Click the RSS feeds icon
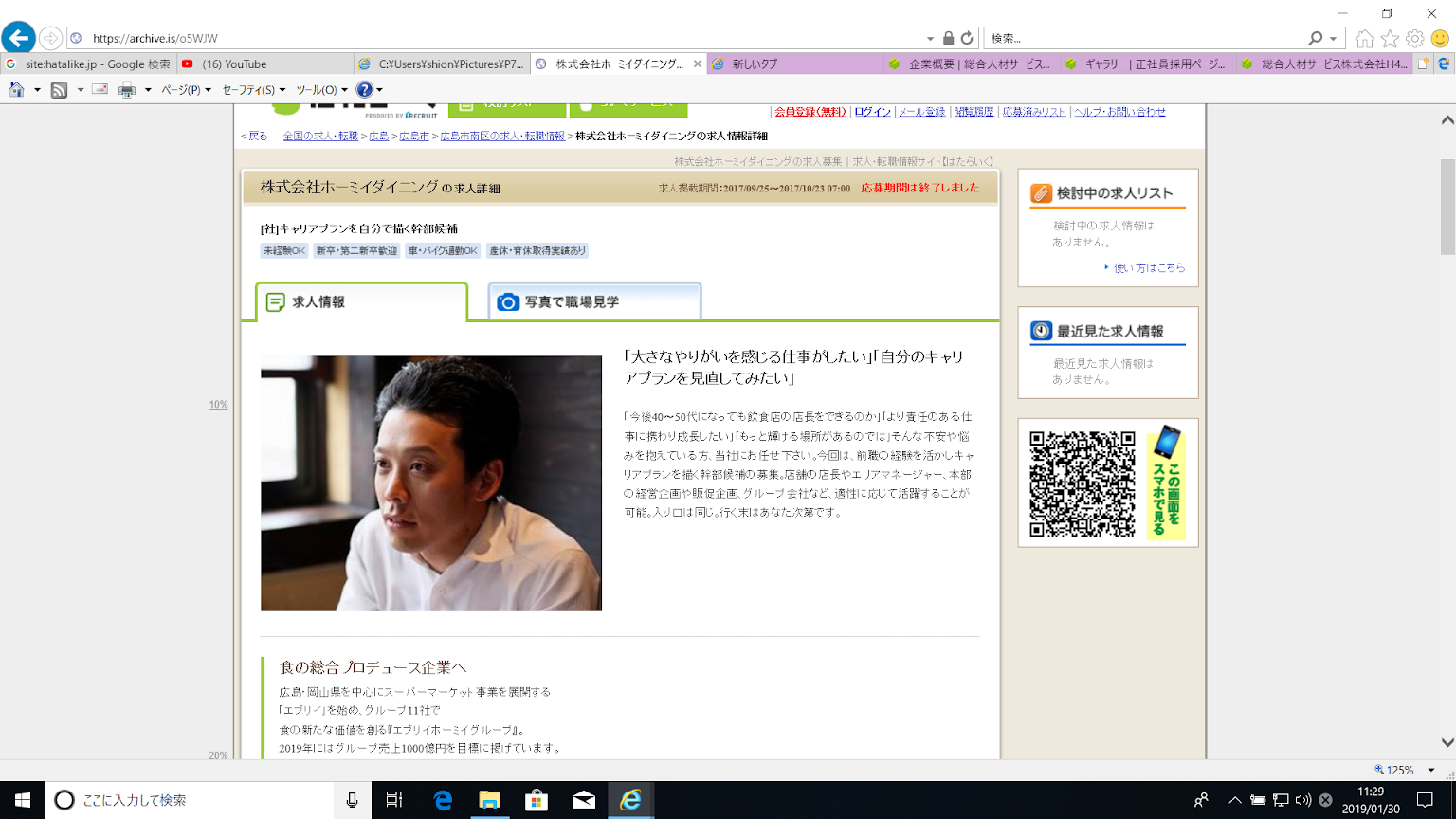The width and height of the screenshot is (1456, 819). (59, 90)
